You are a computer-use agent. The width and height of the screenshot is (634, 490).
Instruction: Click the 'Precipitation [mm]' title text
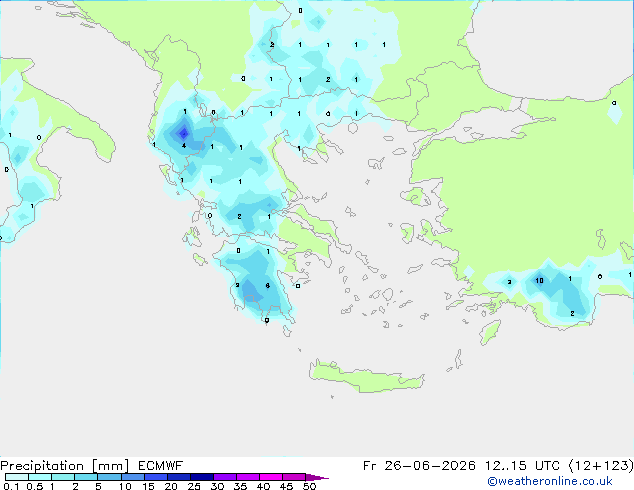[x=65, y=466]
